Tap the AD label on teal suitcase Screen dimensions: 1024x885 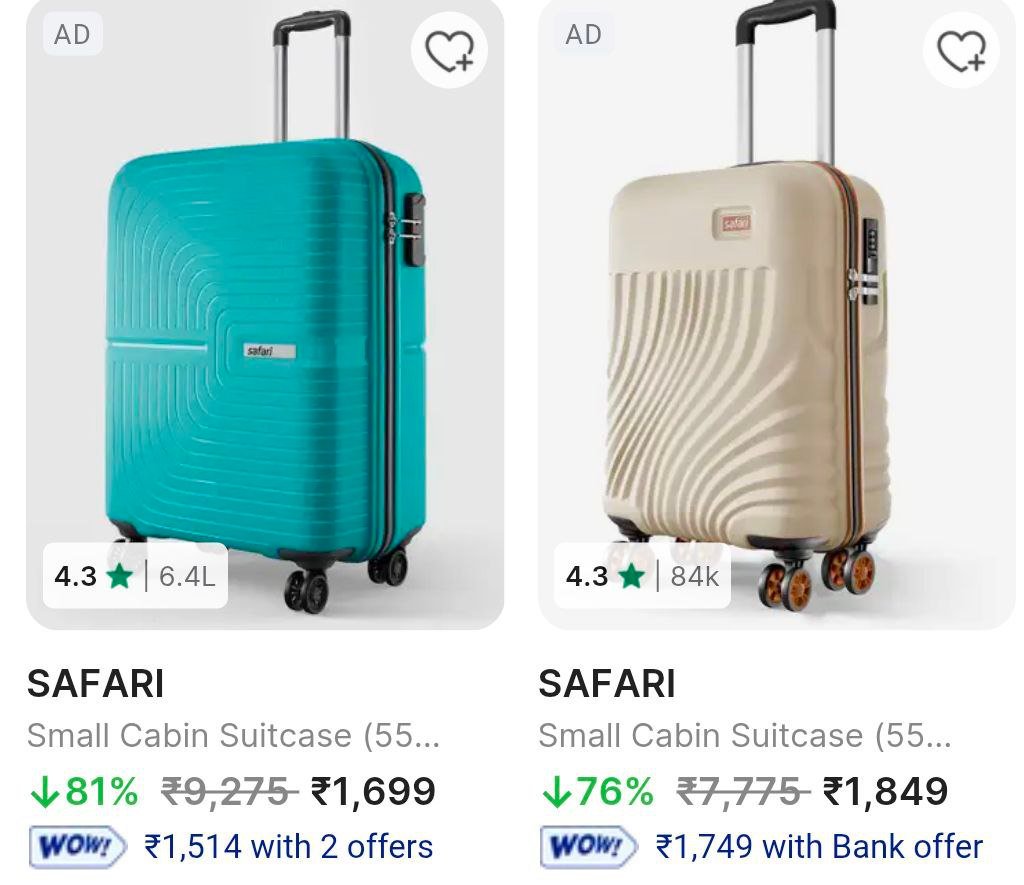point(73,35)
